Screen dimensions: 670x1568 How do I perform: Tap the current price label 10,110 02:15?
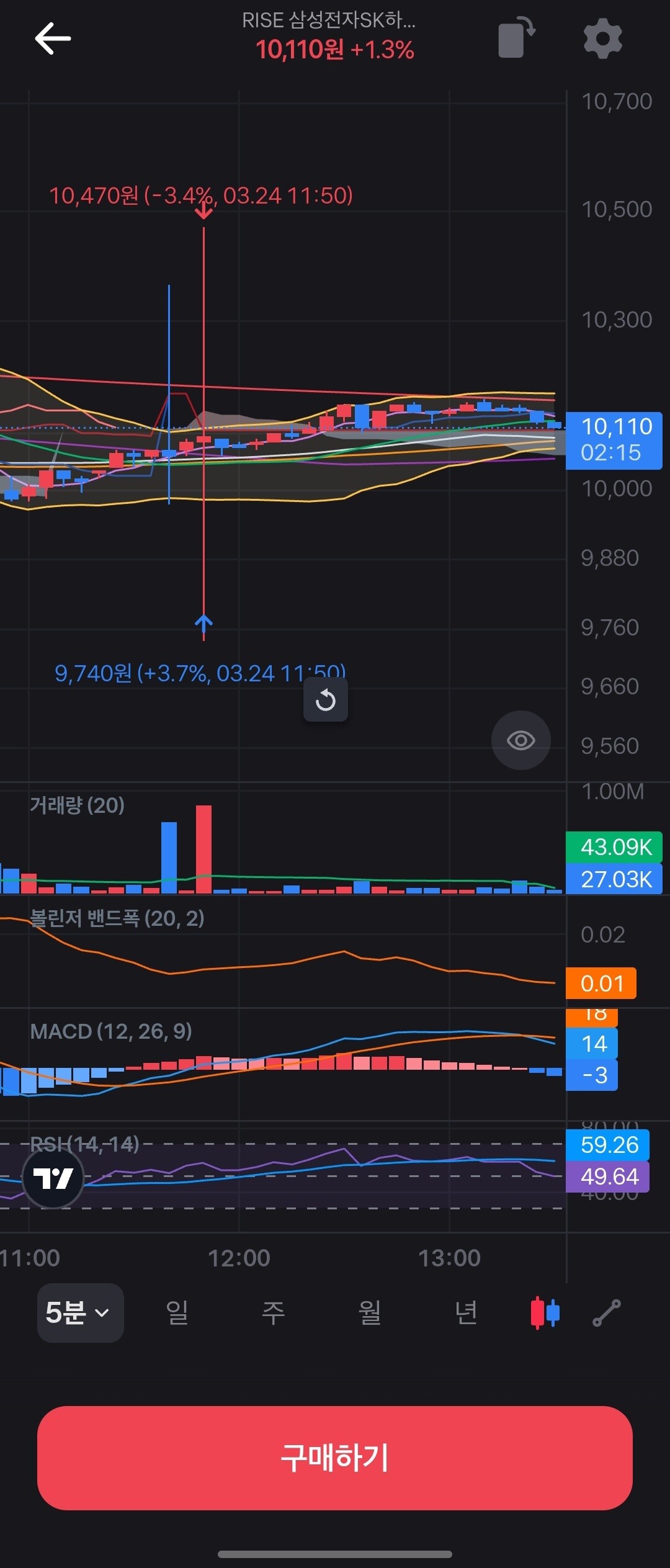point(614,440)
